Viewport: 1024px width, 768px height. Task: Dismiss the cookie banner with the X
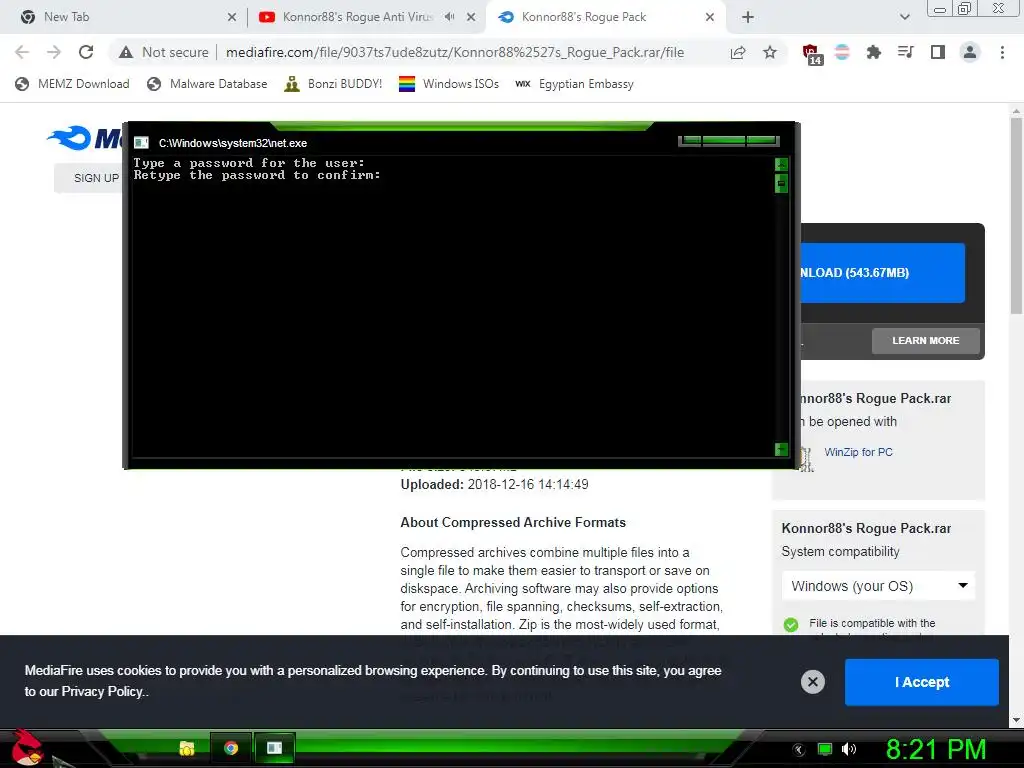click(812, 682)
